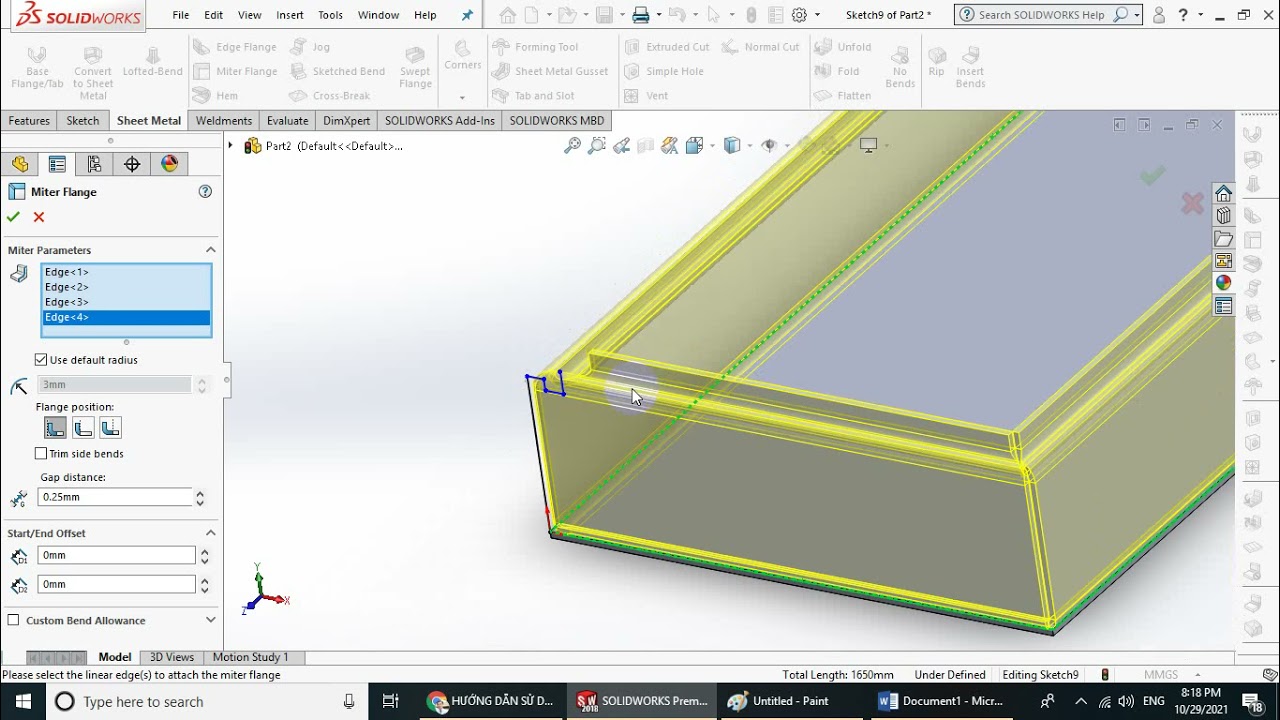Screen dimensions: 1280x720
Task: Open the Insert menu
Action: coord(290,15)
